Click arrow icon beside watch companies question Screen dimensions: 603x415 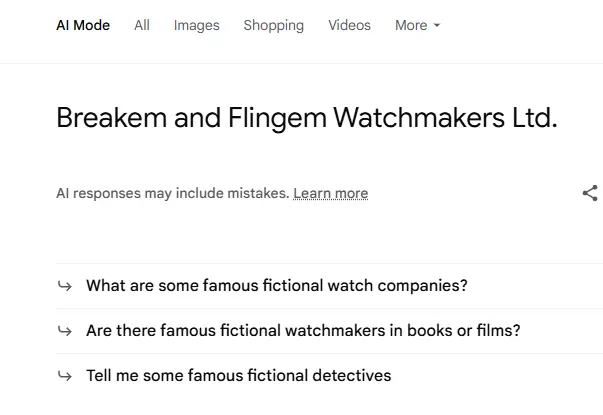pos(65,286)
